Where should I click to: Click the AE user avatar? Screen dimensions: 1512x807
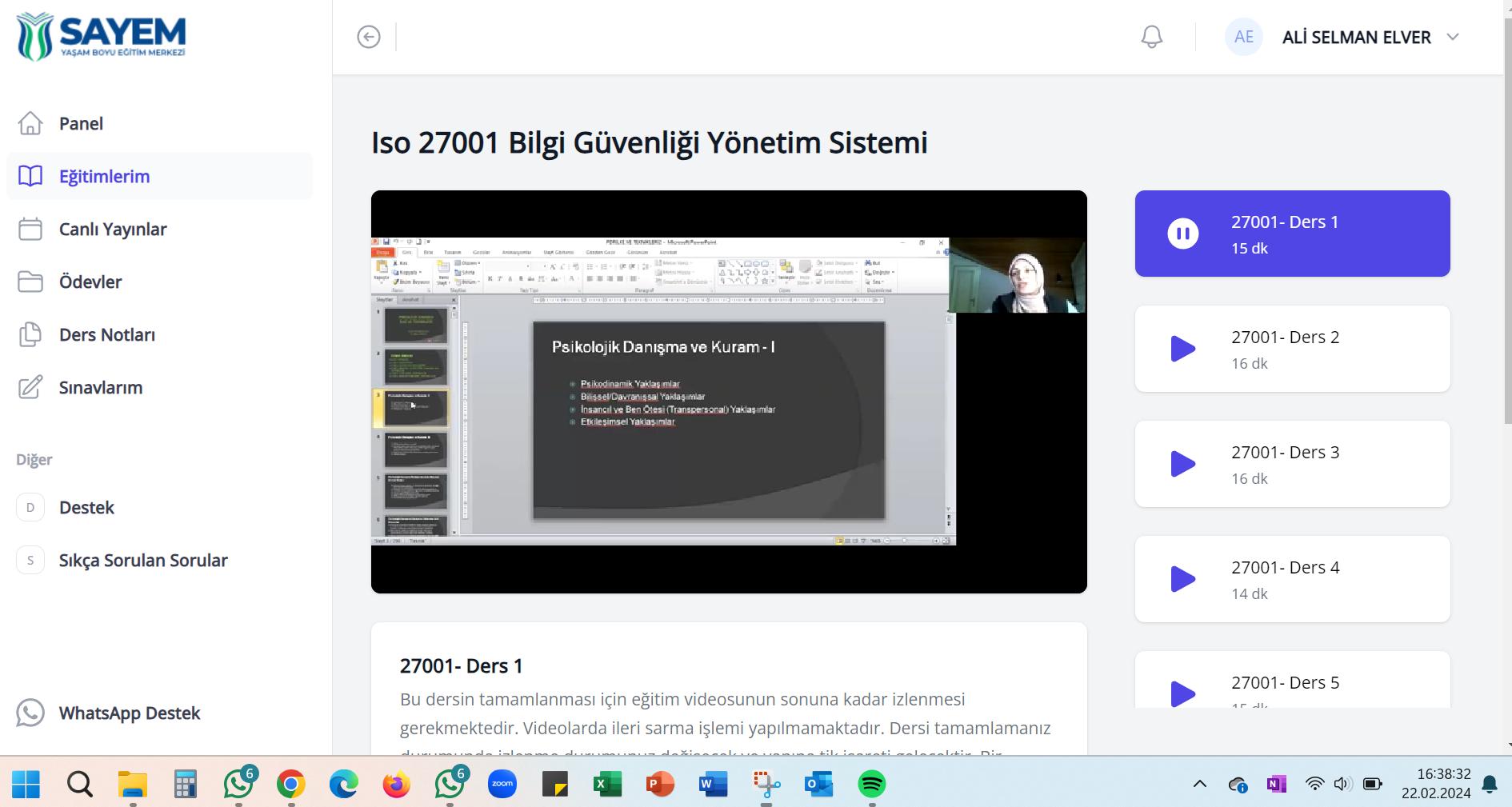(1244, 37)
